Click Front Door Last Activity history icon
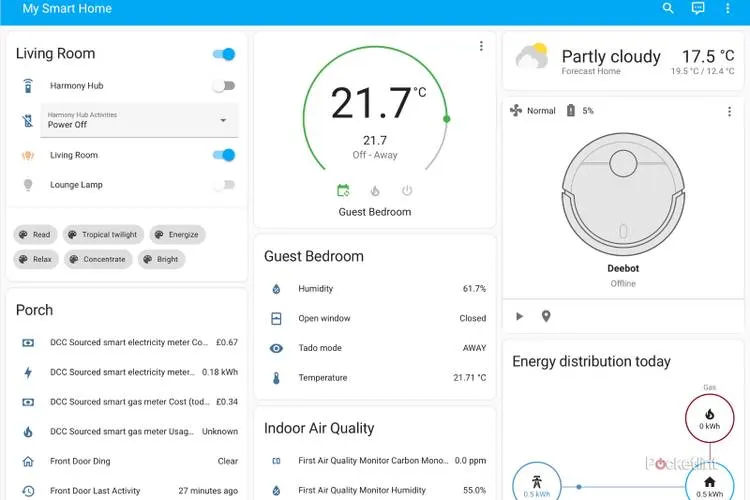The image size is (750, 500). 28,491
